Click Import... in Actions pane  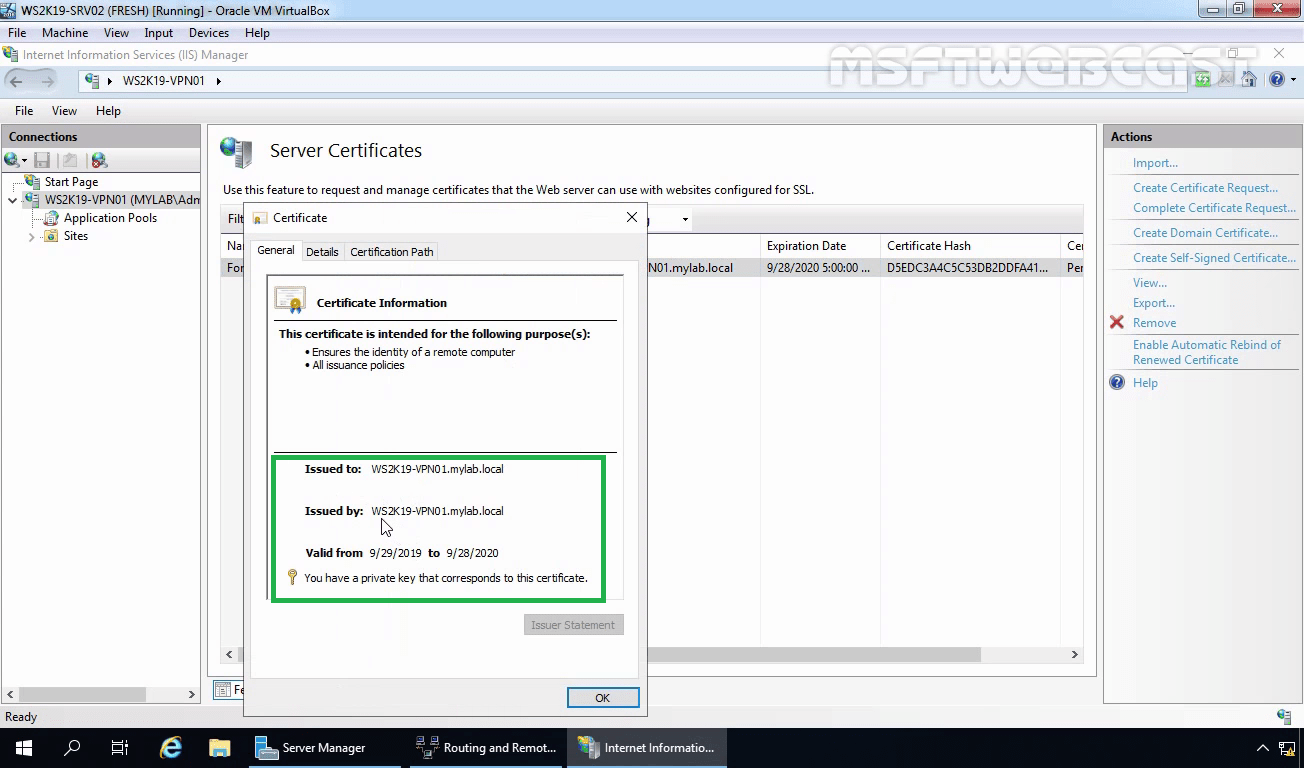(x=1155, y=163)
